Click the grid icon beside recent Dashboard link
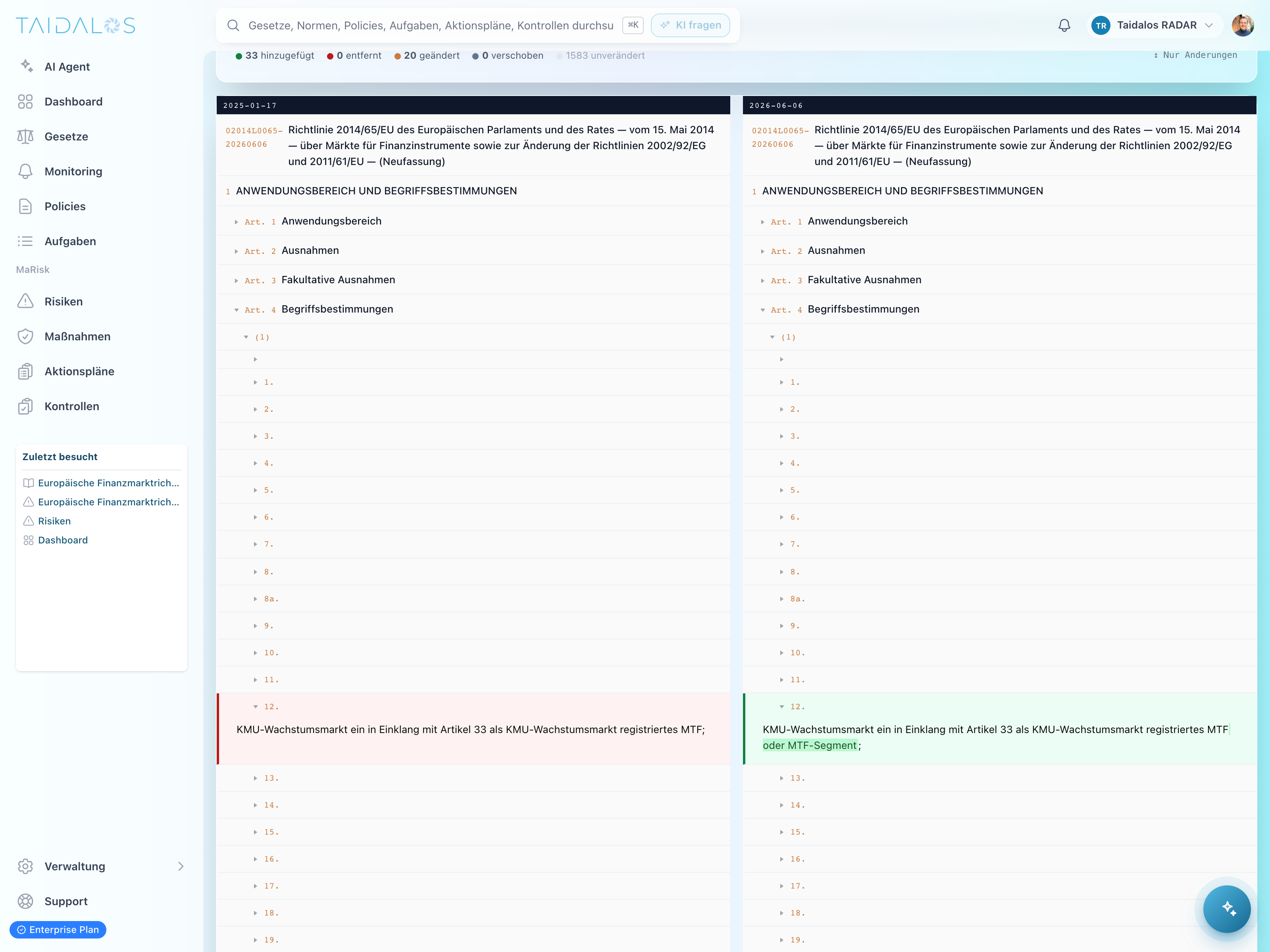 (28, 541)
